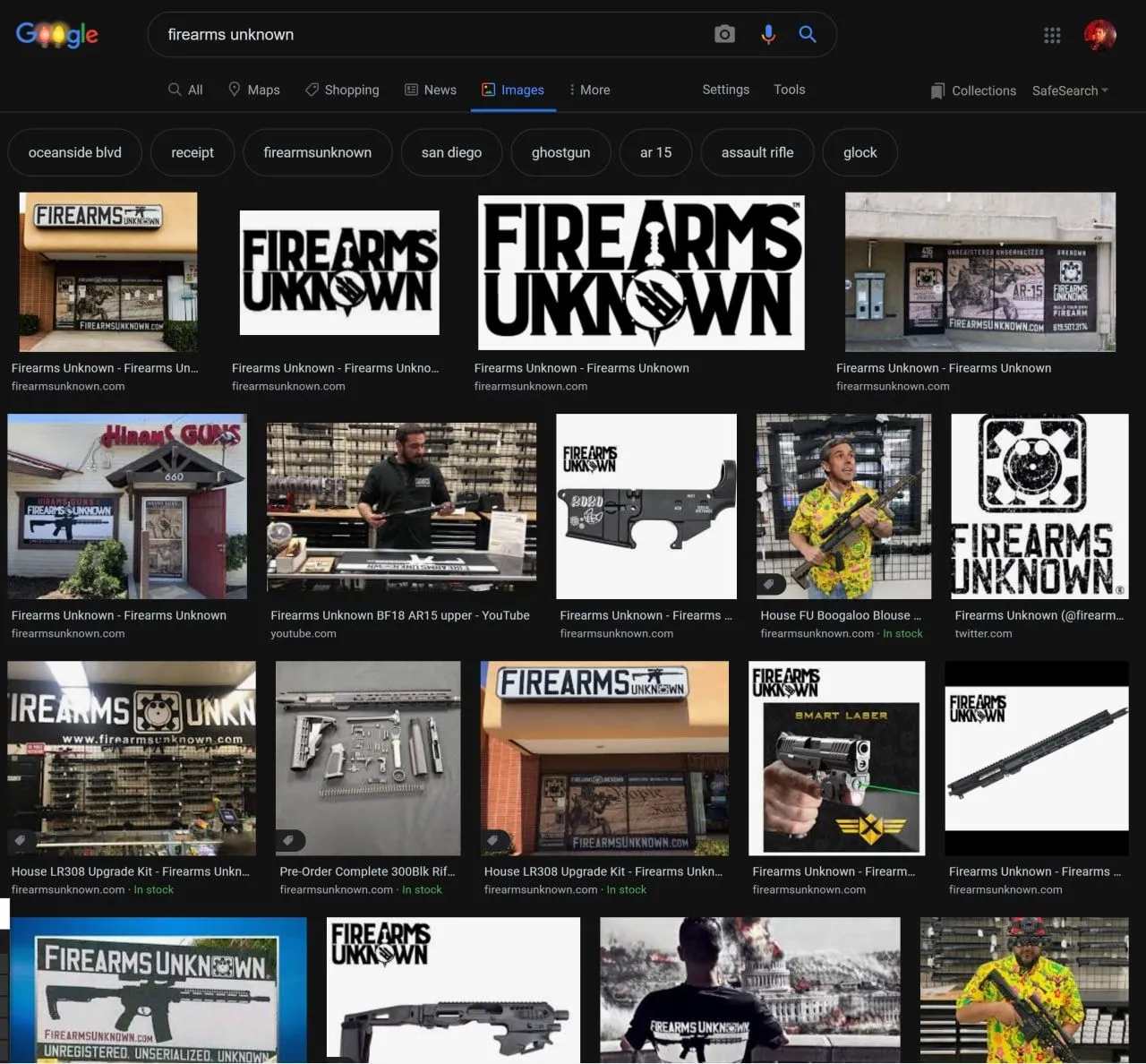Open the 2020 lower receiver image
Screen dimensions: 1146x1064
646,506
